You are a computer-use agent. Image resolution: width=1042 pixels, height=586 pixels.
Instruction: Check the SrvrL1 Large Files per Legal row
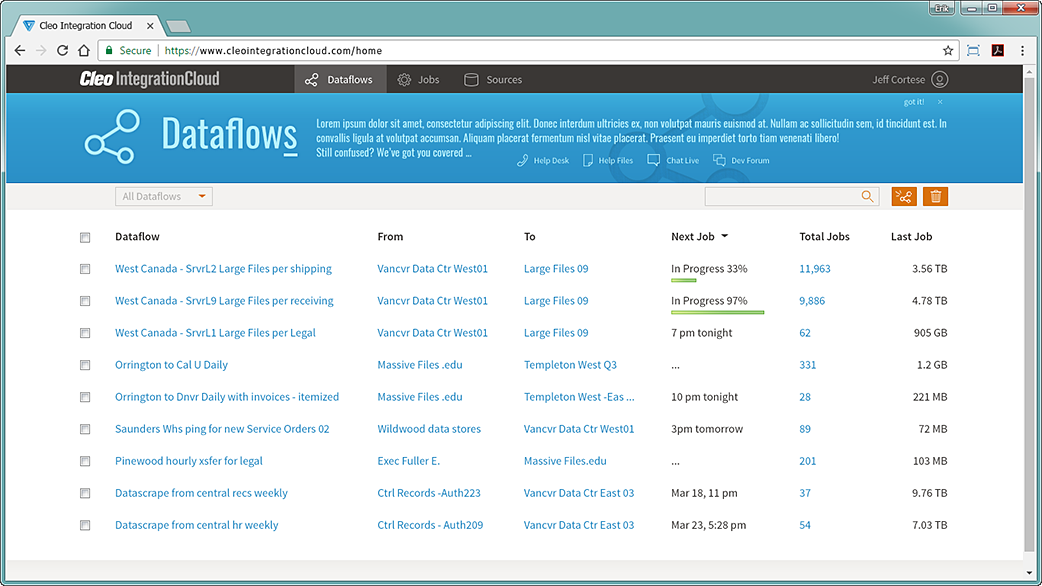pos(85,333)
